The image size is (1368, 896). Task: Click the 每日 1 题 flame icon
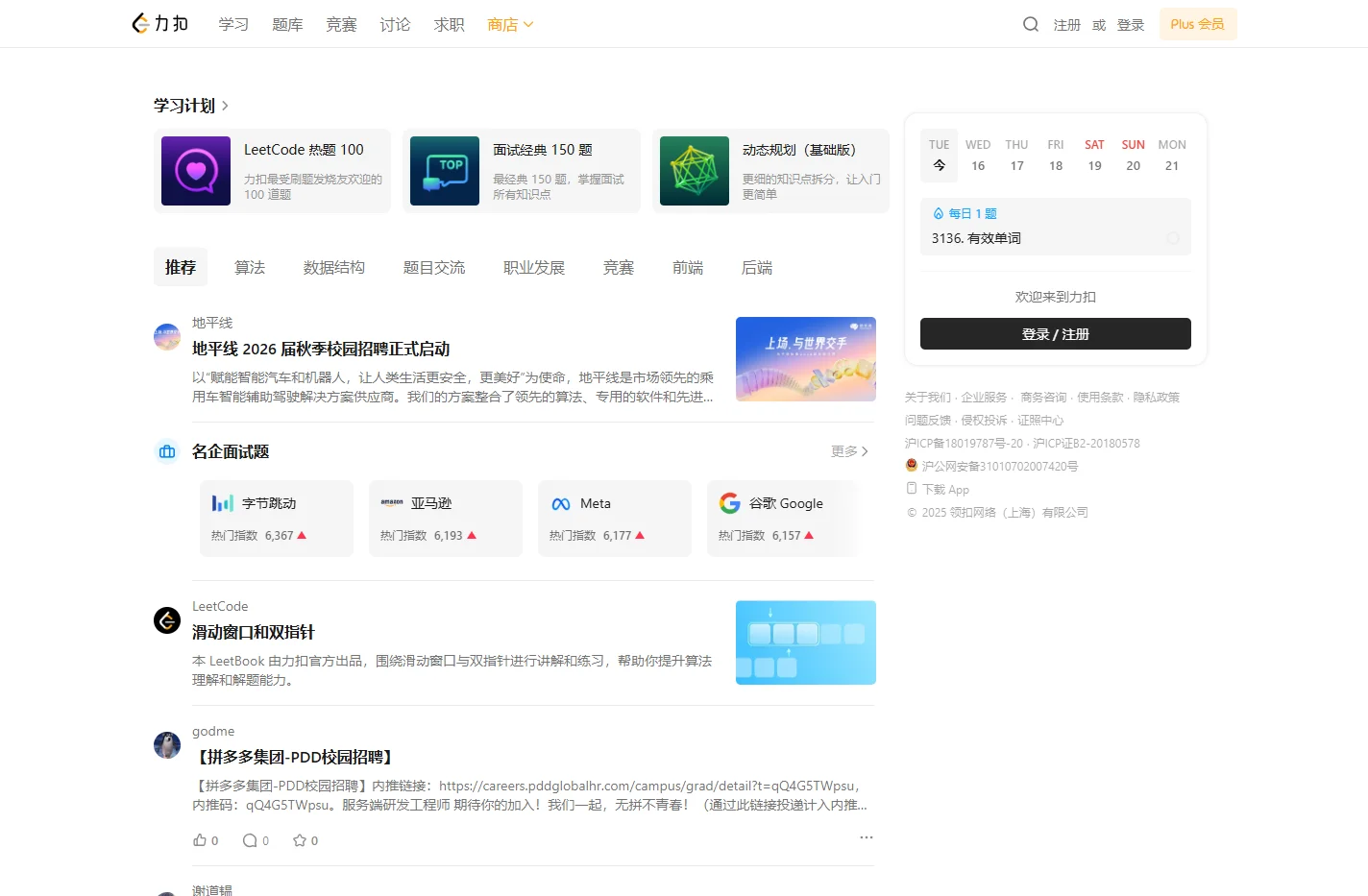[939, 213]
